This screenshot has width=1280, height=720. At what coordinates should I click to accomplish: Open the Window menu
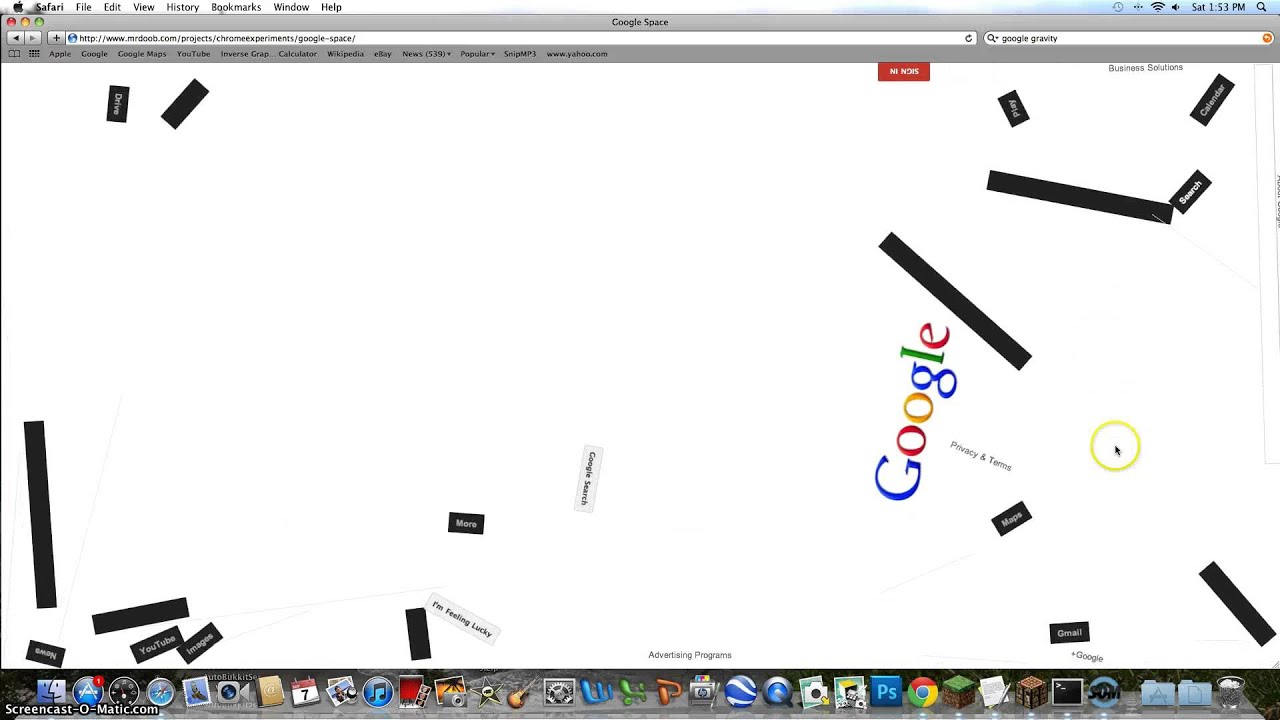291,7
